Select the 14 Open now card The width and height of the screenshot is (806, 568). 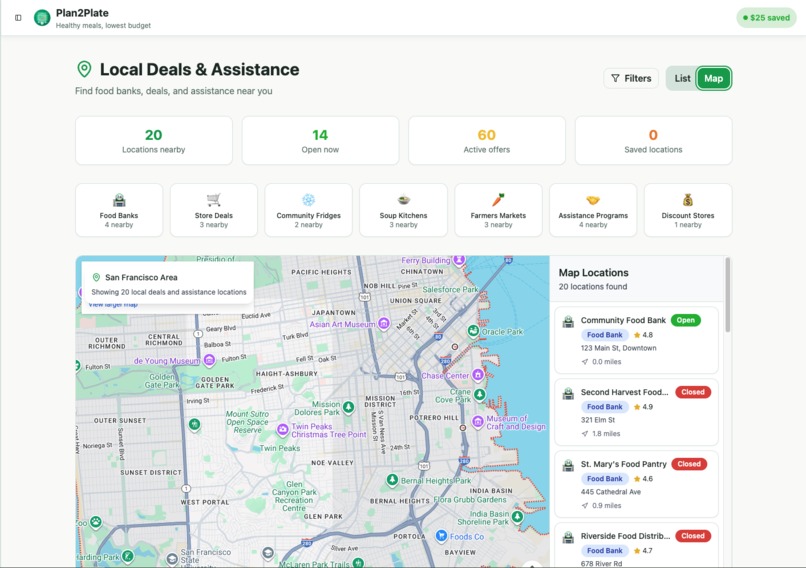pos(320,140)
